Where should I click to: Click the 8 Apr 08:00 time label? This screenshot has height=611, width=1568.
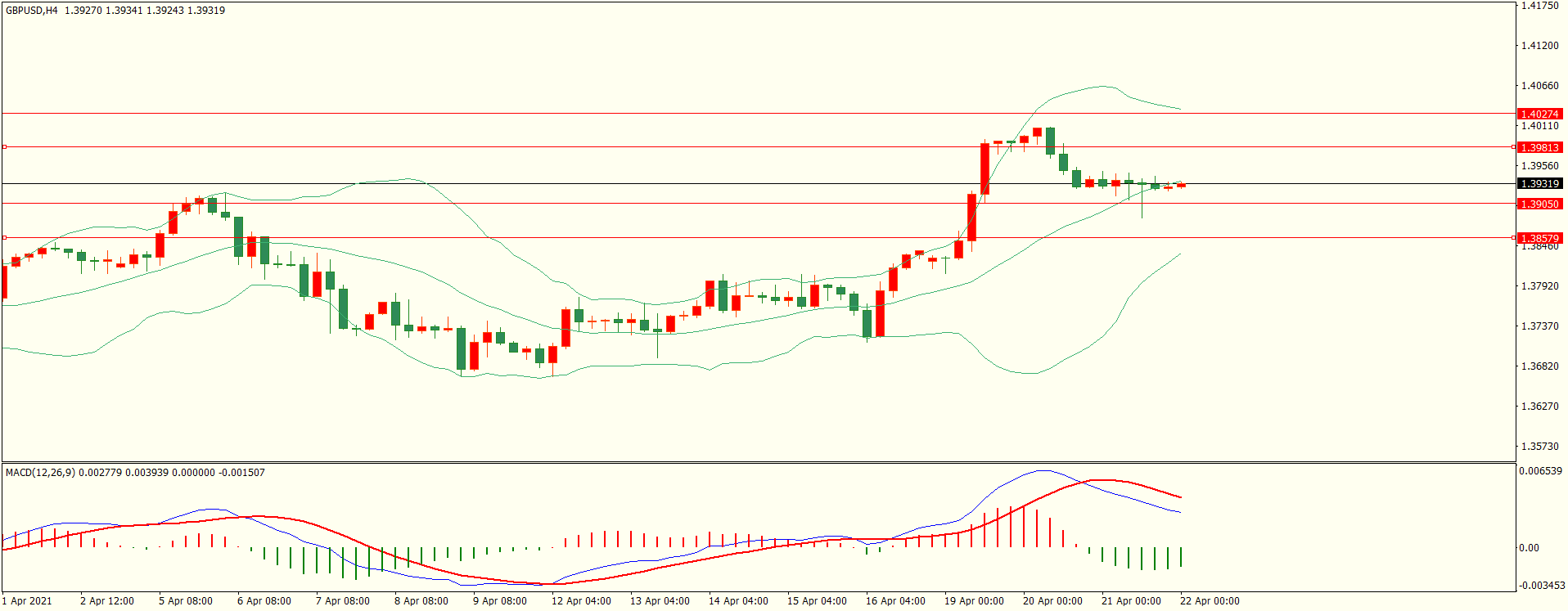pyautogui.click(x=421, y=601)
